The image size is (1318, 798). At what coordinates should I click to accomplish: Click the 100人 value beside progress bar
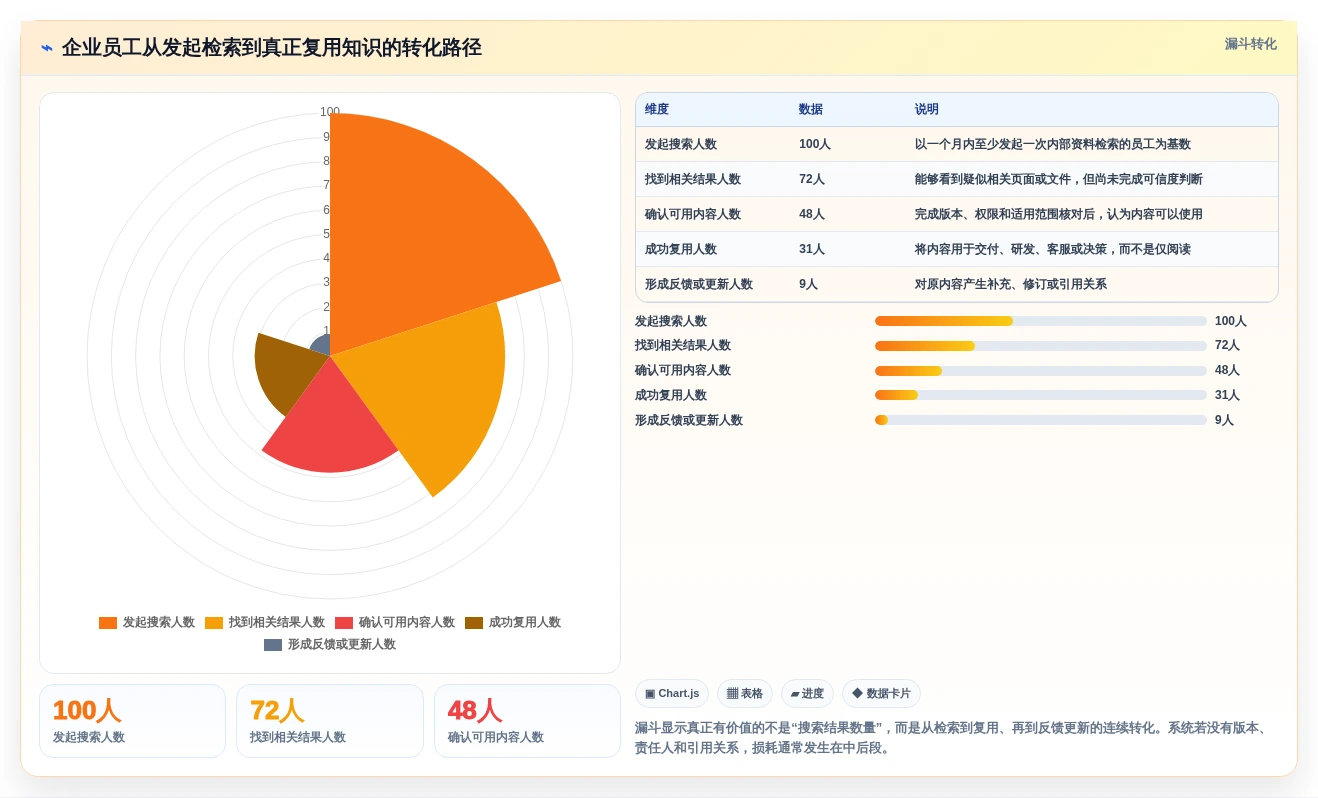(x=1231, y=321)
